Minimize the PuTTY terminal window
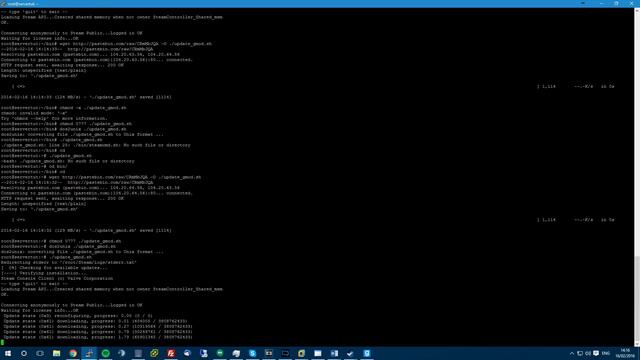The width and height of the screenshot is (640, 360). point(602,3)
